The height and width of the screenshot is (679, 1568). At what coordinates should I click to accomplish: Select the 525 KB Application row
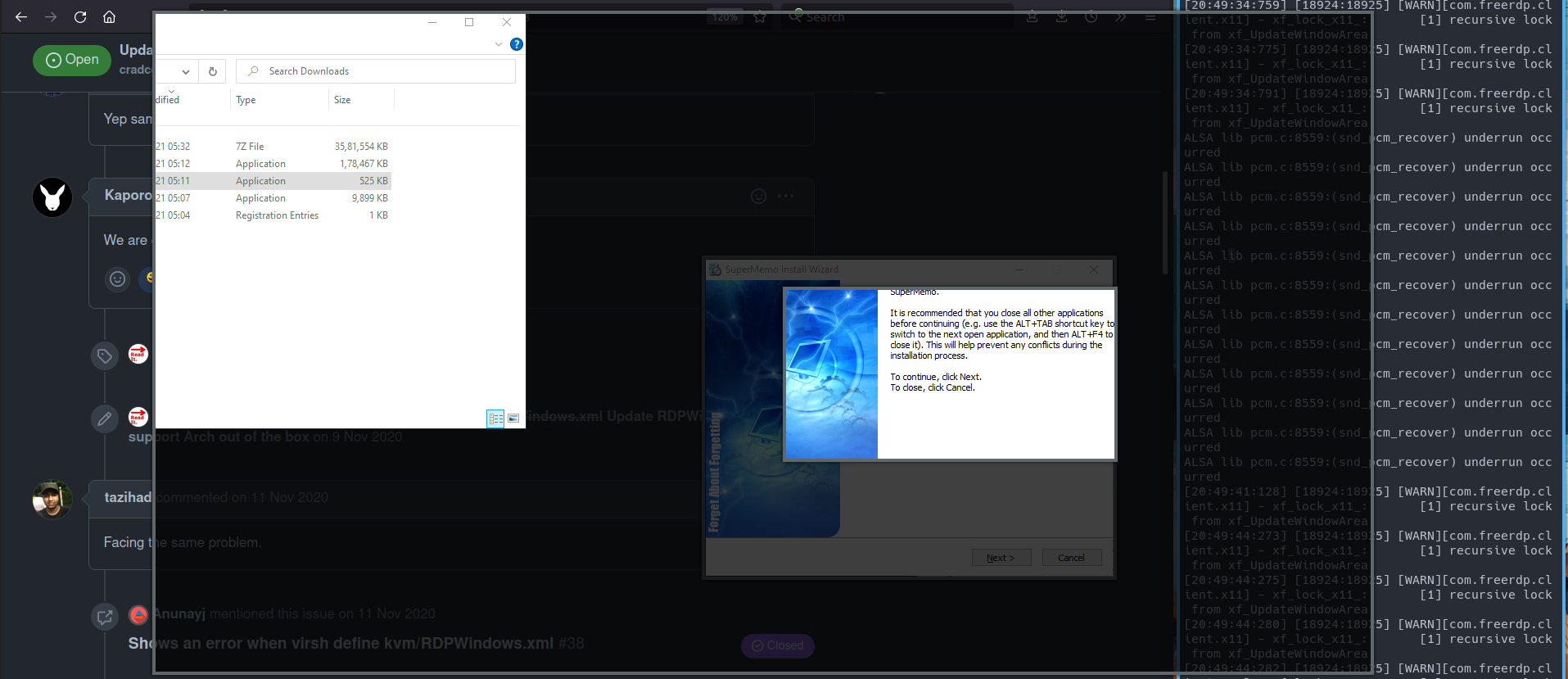pyautogui.click(x=273, y=181)
